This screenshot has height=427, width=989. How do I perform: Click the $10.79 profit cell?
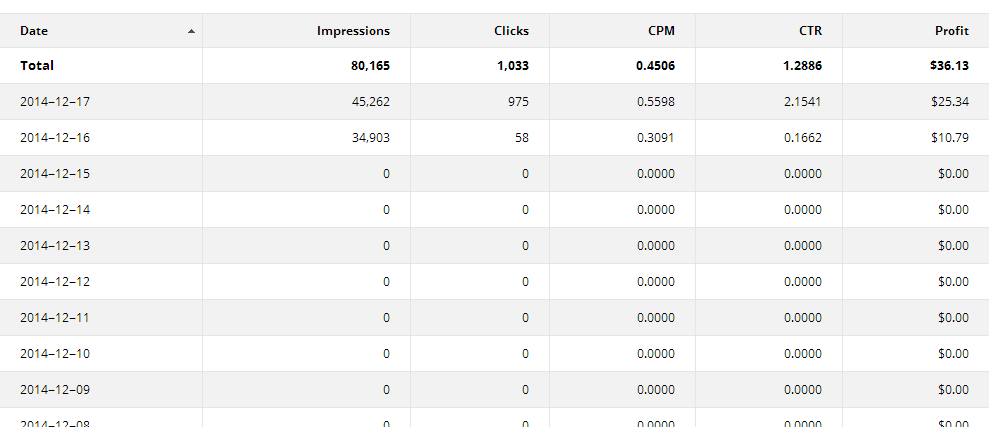point(950,137)
